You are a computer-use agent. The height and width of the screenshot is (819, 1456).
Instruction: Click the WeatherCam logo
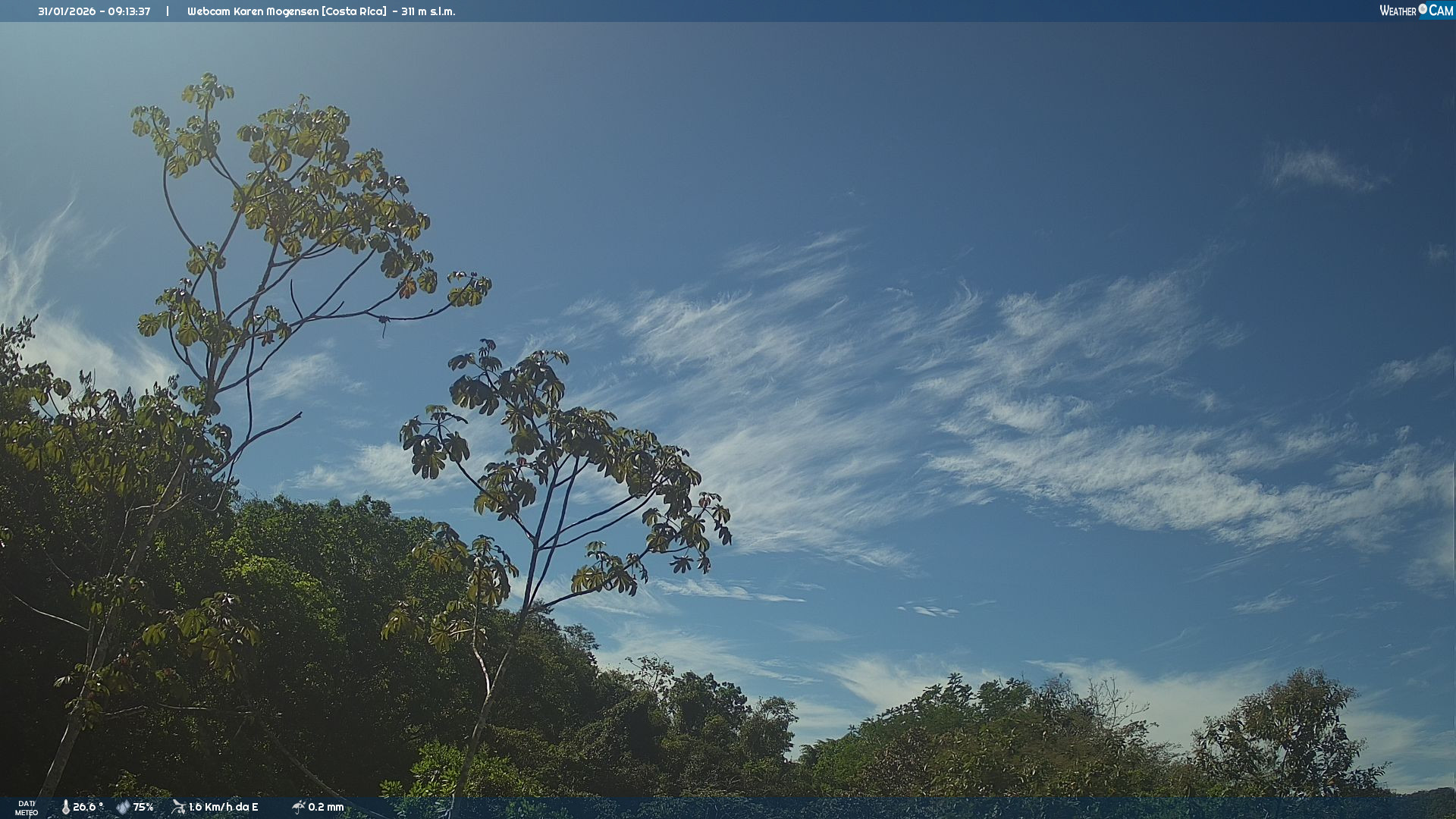(x=1415, y=11)
